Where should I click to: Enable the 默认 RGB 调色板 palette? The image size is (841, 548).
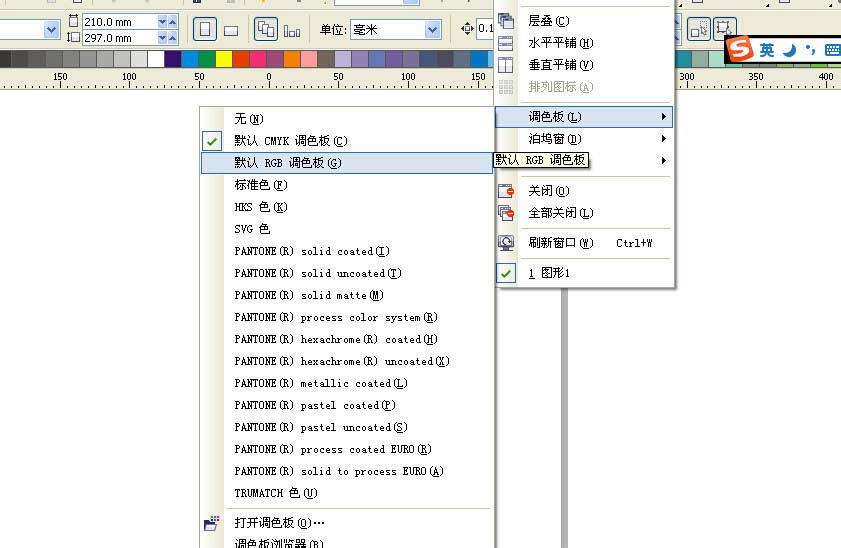288,163
